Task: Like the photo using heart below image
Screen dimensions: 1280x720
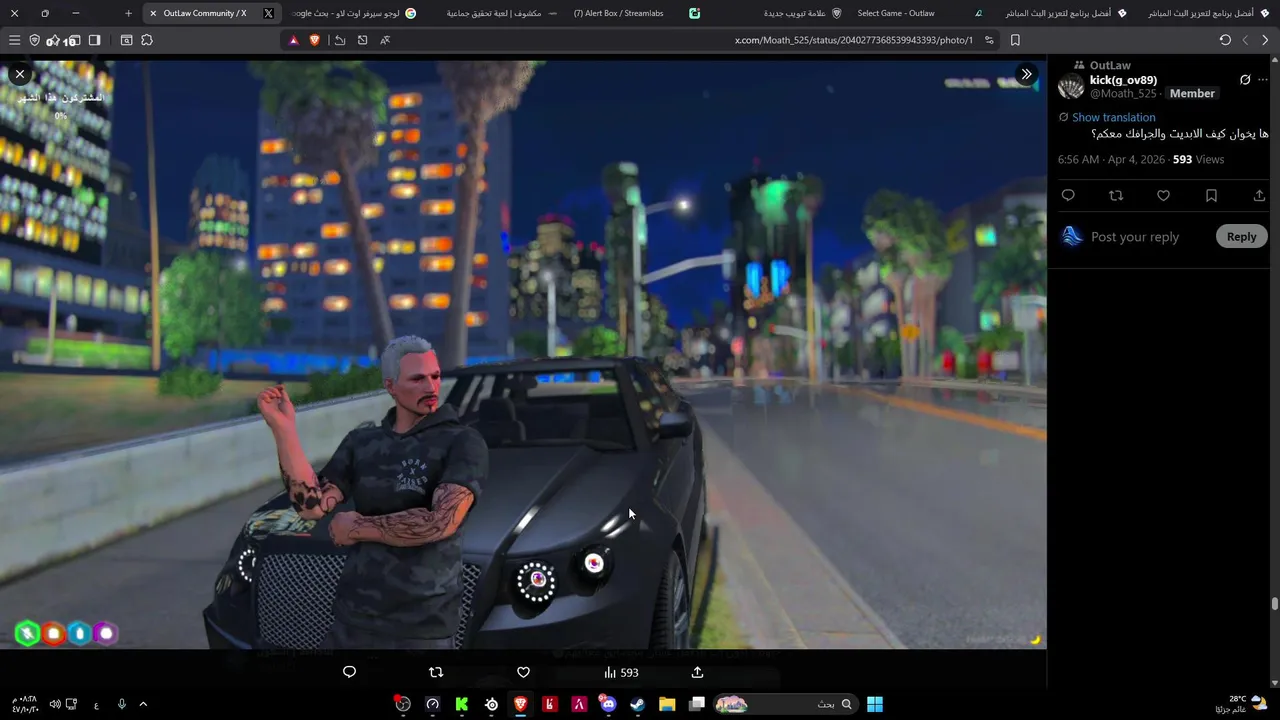Action: tap(523, 672)
